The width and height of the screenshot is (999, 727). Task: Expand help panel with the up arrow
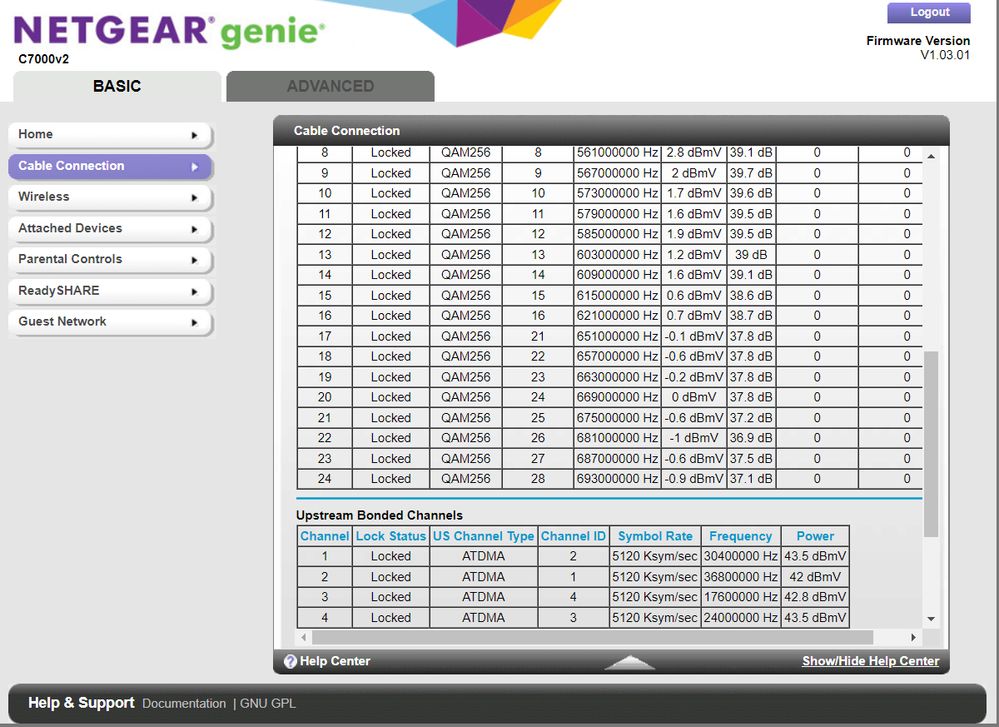coord(629,662)
